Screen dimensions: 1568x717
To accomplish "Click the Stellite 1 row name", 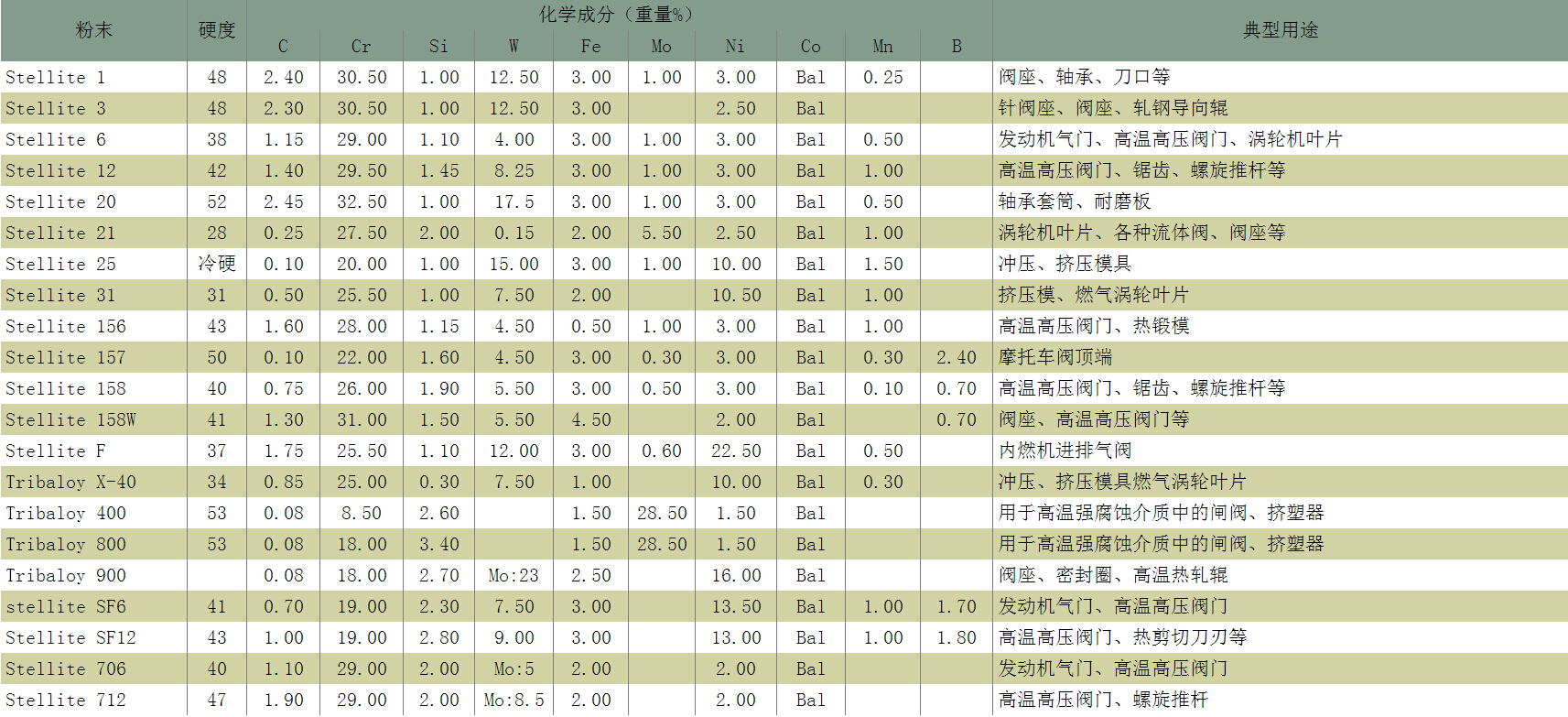I will (x=56, y=78).
